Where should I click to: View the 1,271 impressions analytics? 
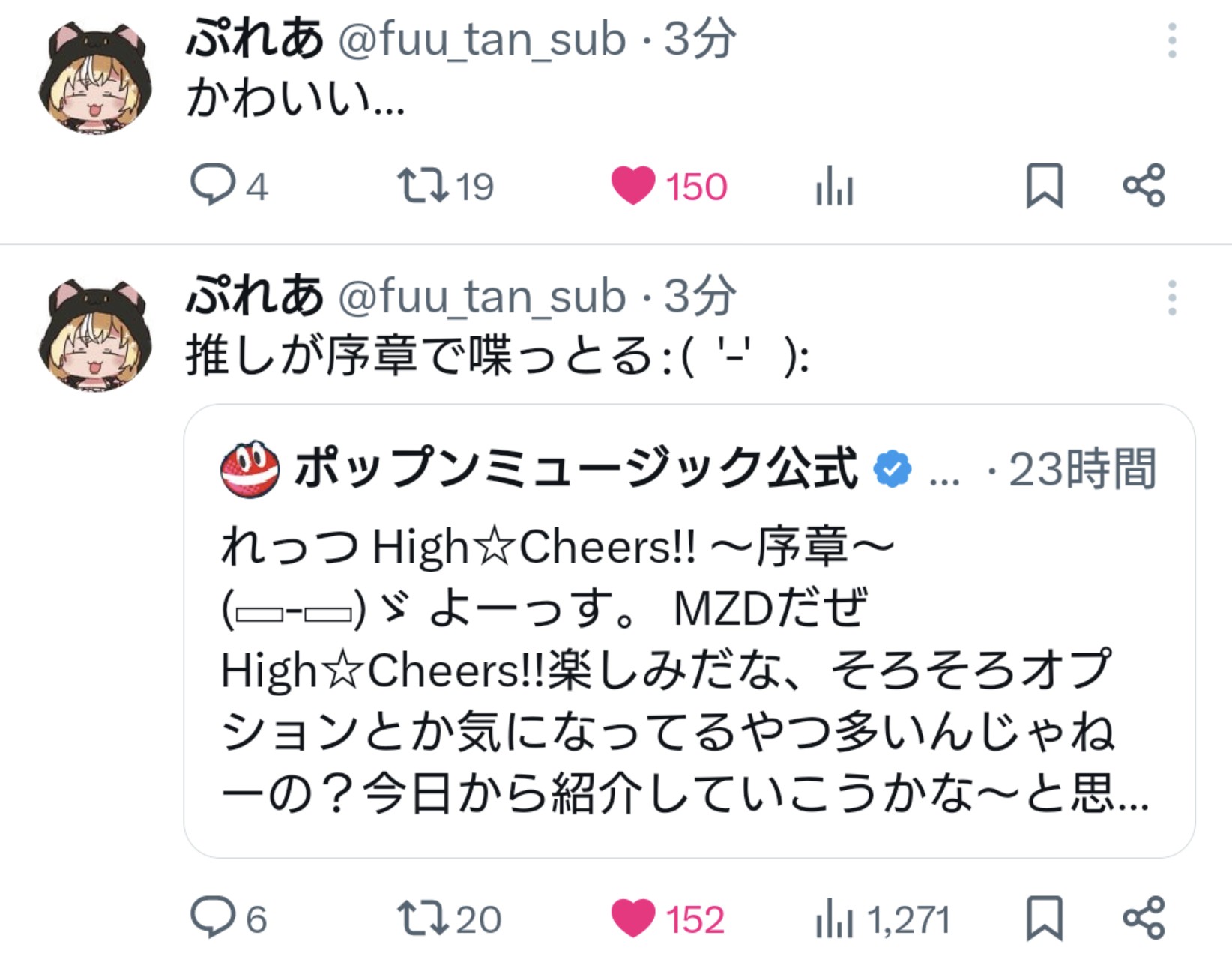tap(883, 919)
